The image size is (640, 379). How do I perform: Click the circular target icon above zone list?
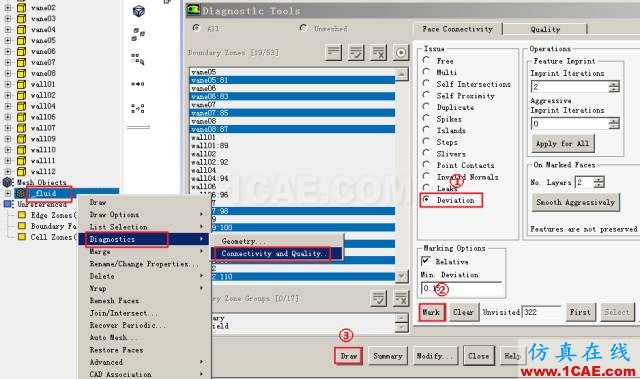point(401,53)
